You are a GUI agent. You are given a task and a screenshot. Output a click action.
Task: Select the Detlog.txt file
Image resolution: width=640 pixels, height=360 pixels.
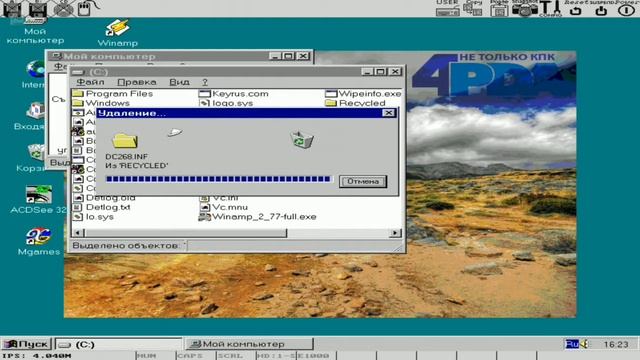tap(102, 207)
